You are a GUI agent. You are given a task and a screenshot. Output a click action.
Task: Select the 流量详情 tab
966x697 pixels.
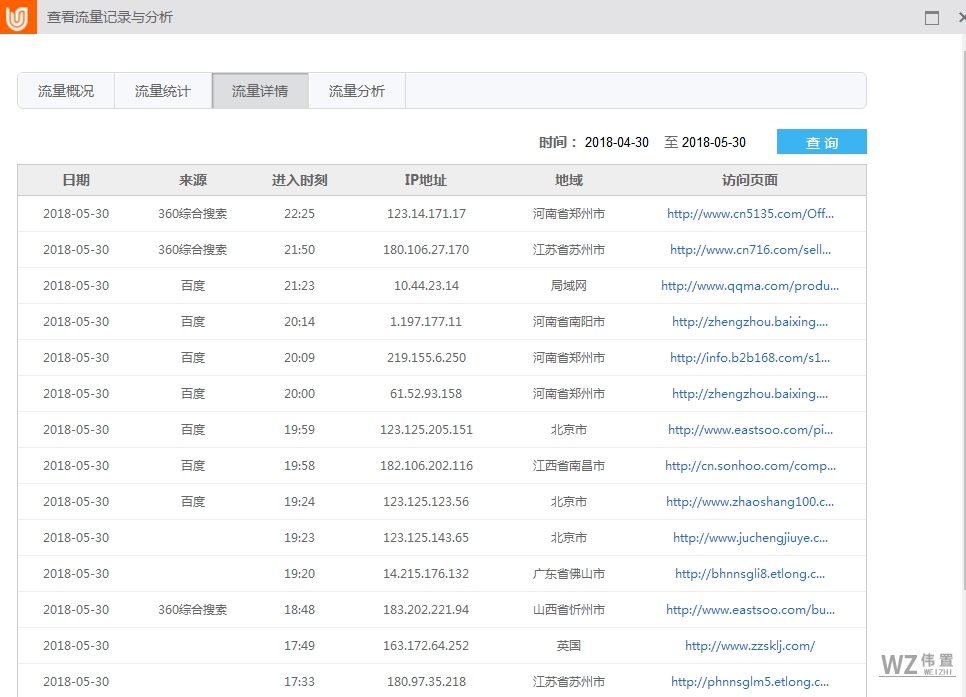pyautogui.click(x=259, y=90)
